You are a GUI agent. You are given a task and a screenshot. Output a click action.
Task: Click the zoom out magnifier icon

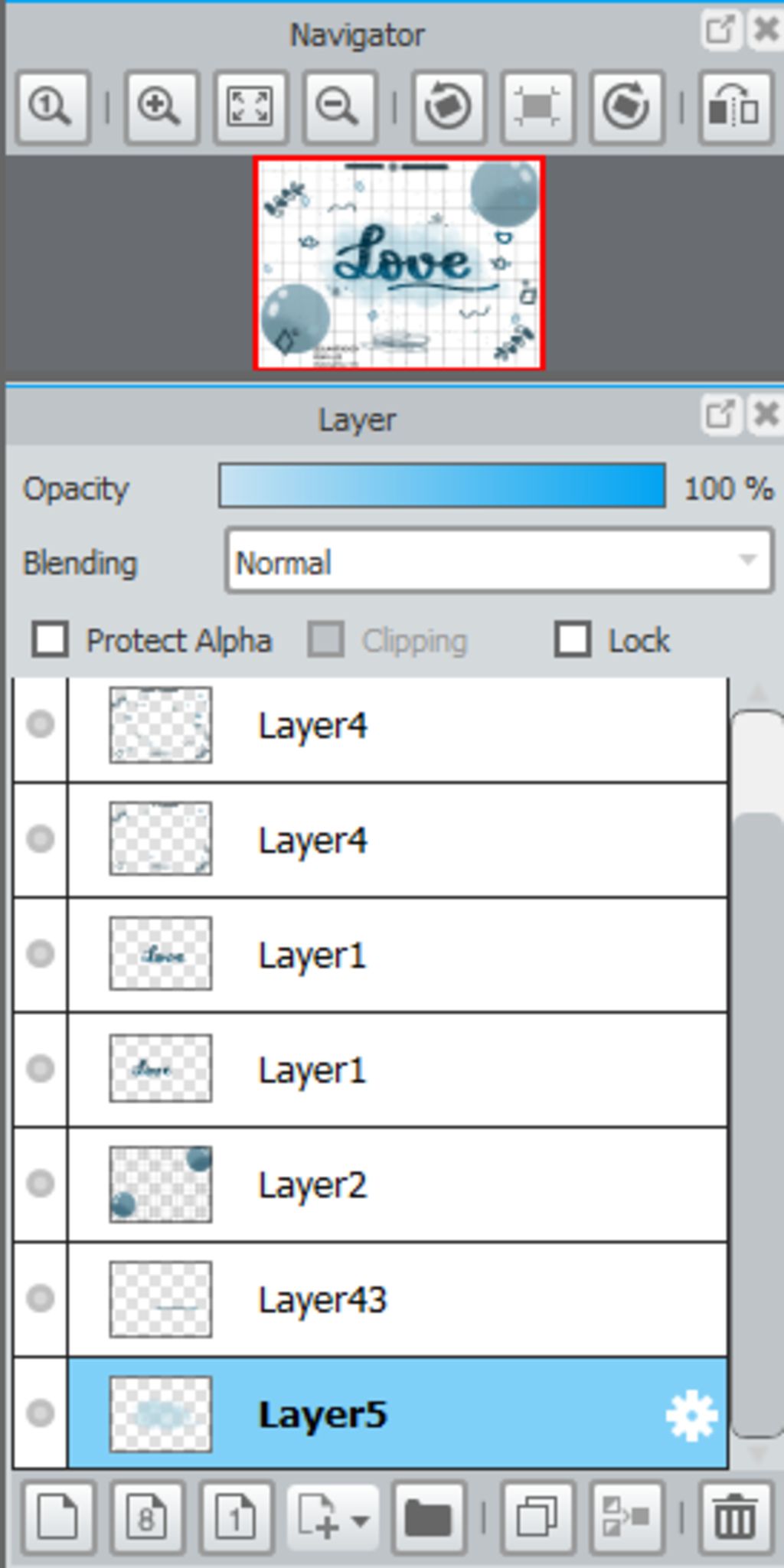(339, 107)
